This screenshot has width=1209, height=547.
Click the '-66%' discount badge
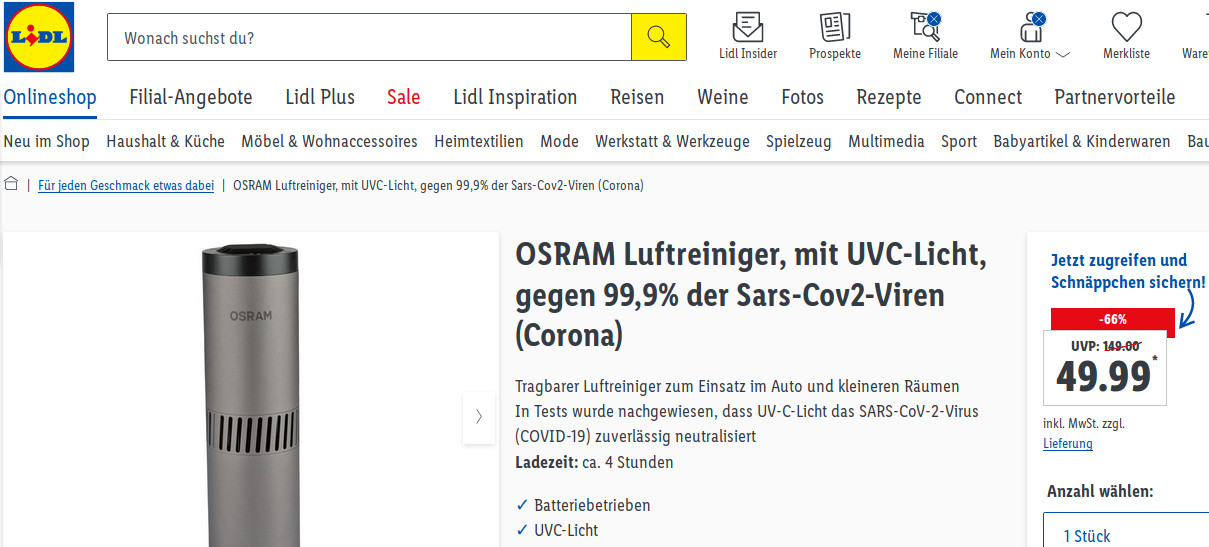pyautogui.click(x=1112, y=319)
